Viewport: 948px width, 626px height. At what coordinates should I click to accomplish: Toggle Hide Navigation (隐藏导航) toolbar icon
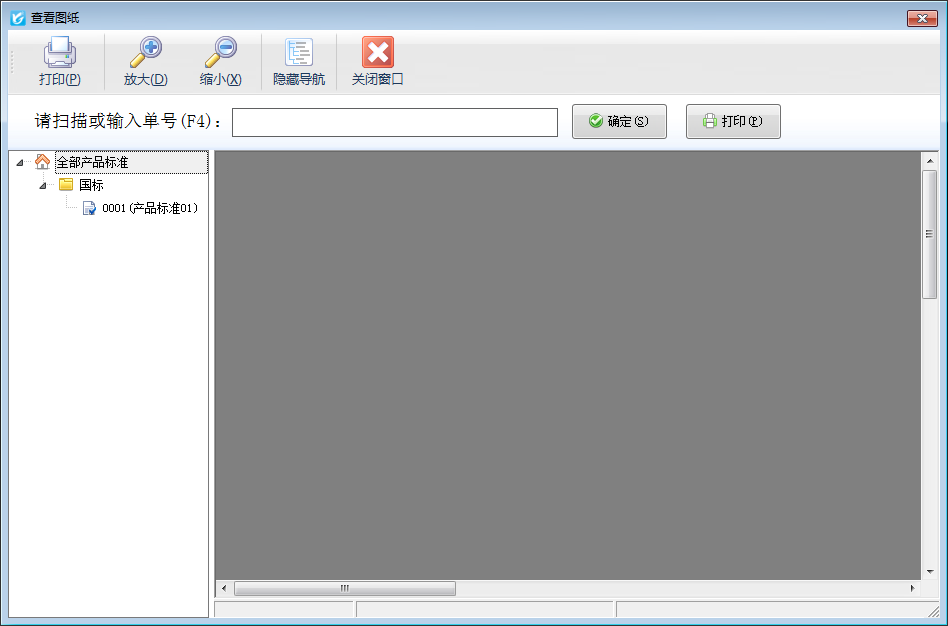tap(299, 53)
